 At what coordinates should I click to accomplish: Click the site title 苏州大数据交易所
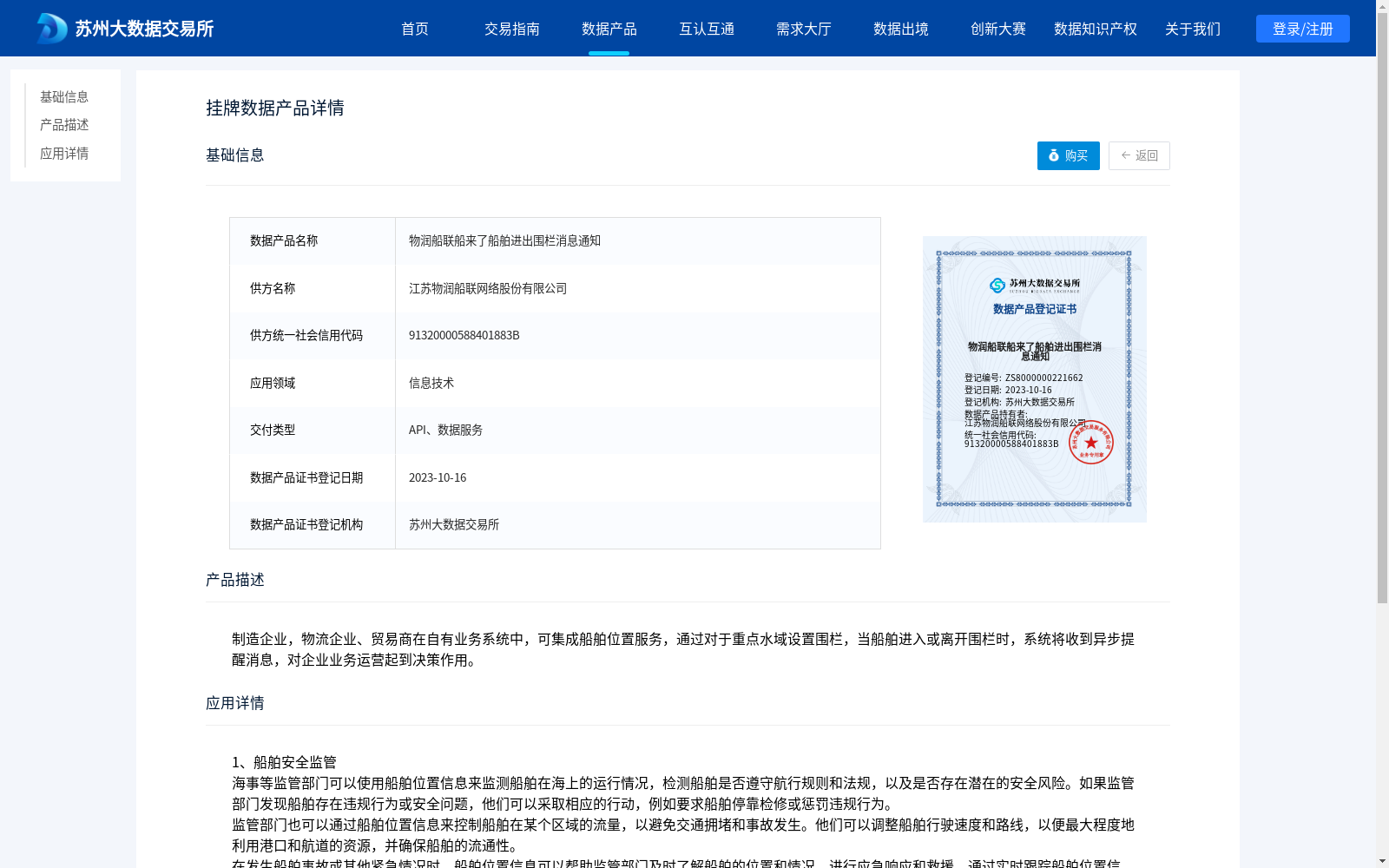(x=144, y=29)
